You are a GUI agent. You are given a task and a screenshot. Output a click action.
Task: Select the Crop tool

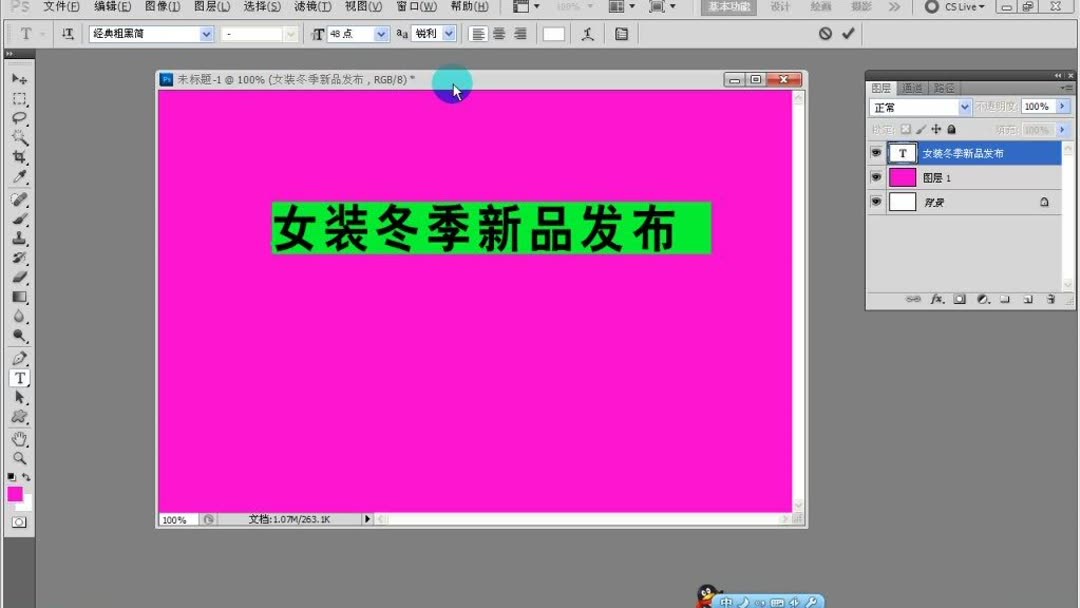[19, 158]
